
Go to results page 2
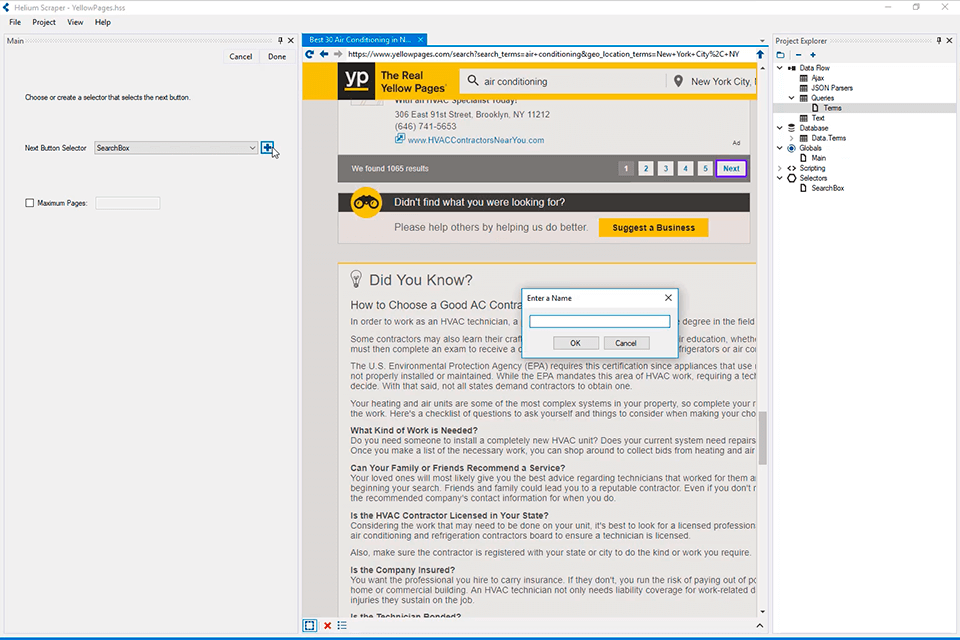click(x=645, y=168)
